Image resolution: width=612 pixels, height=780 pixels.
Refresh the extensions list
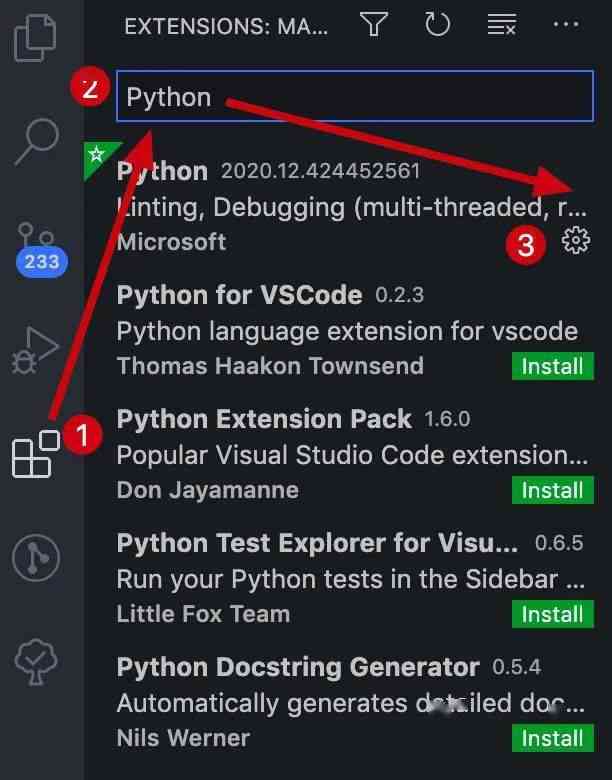coord(437,24)
